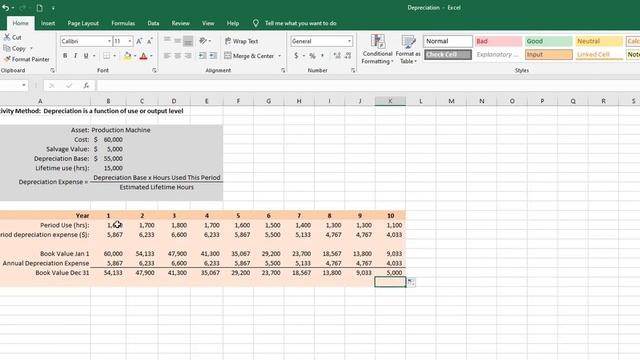Image resolution: width=640 pixels, height=360 pixels.
Task: Click the Decrease Decimal icon
Action: click(348, 56)
